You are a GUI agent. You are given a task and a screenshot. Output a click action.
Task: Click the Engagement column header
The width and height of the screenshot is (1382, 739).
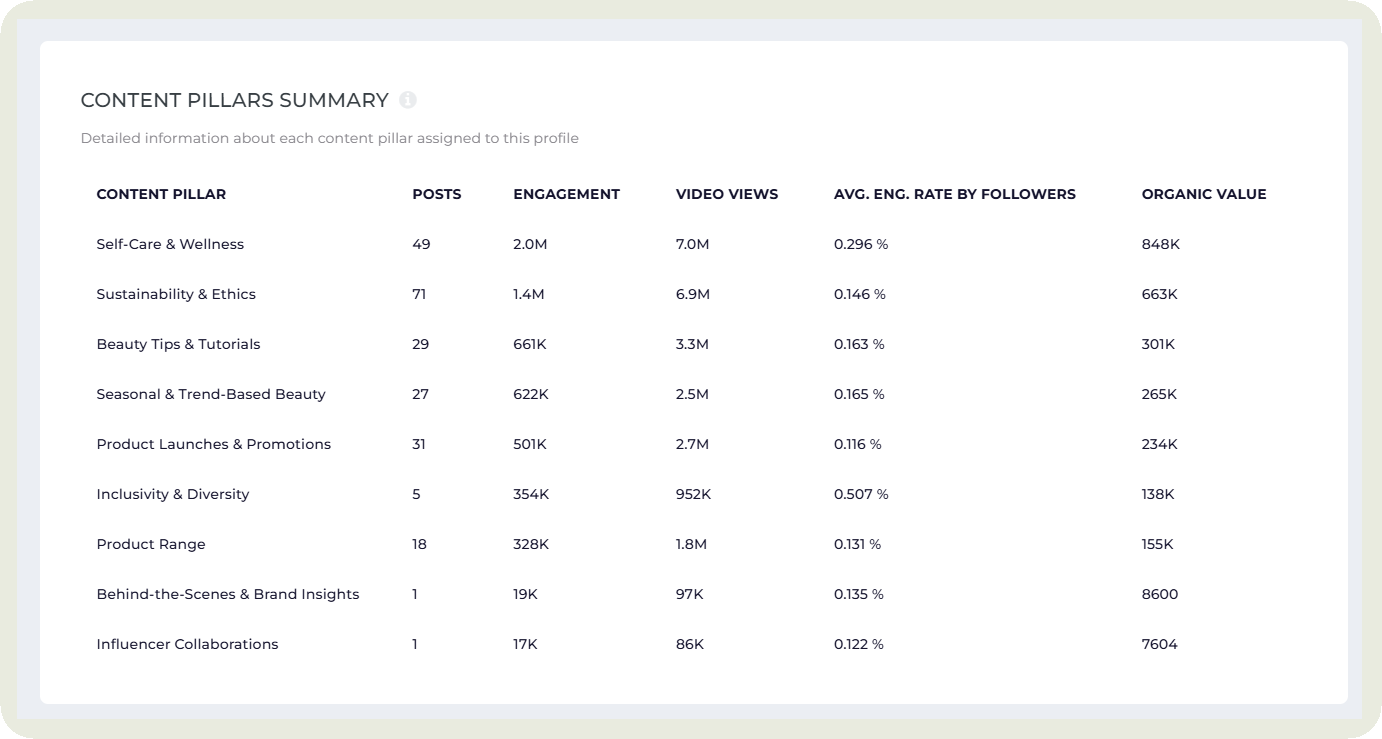566,194
